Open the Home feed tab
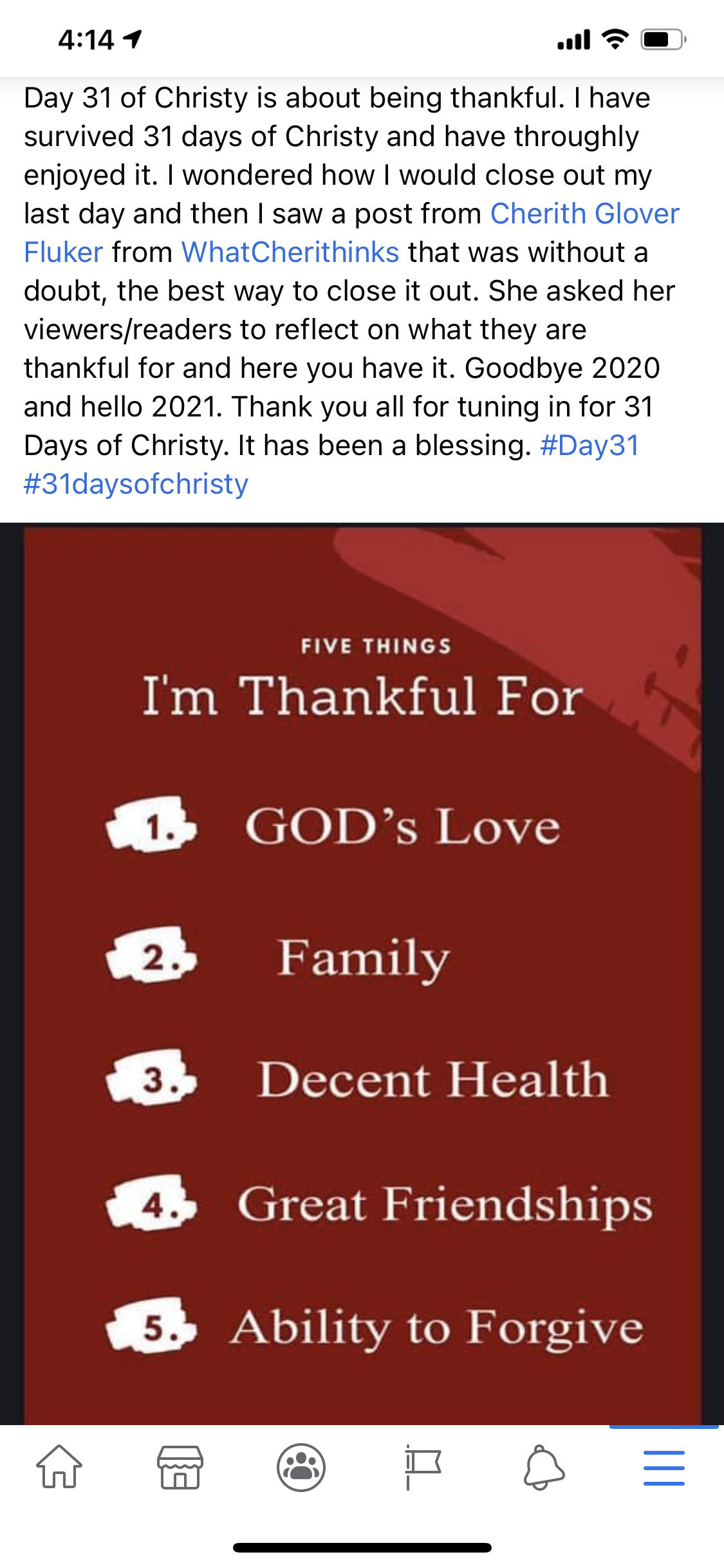The image size is (724, 1568). tap(59, 1467)
